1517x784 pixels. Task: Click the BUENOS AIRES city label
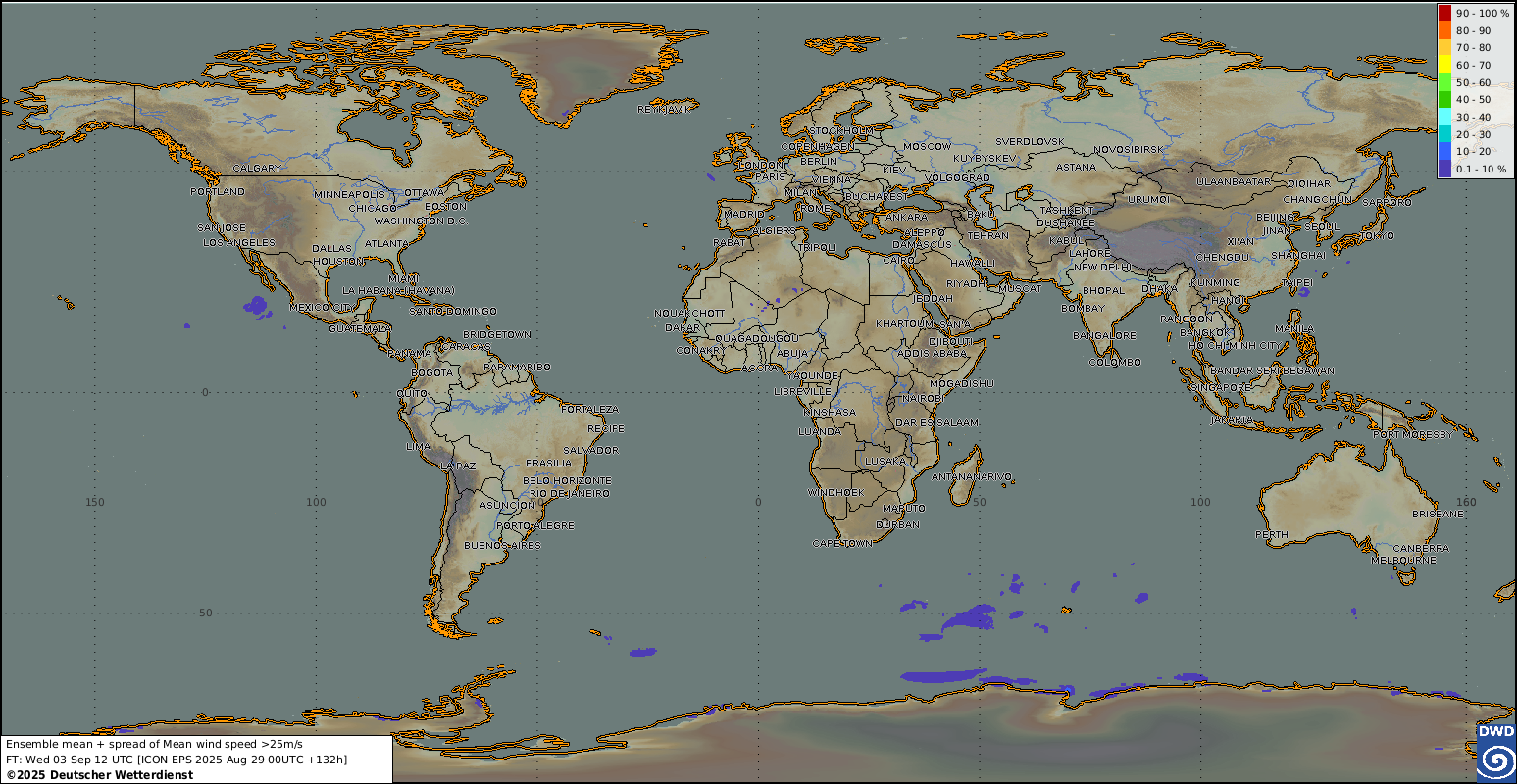(x=502, y=545)
